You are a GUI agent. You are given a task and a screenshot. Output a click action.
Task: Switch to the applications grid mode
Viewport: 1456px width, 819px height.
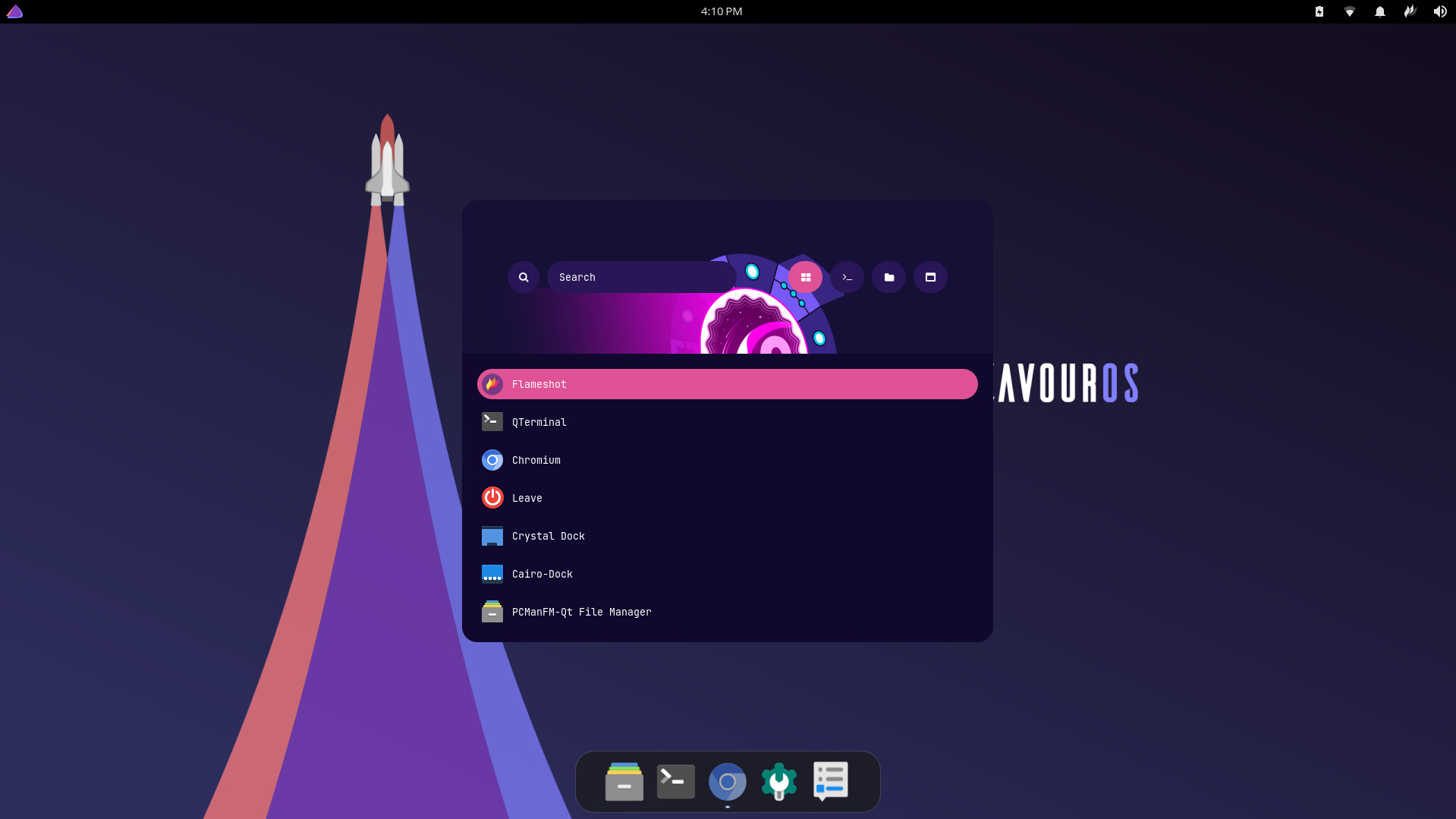(805, 277)
